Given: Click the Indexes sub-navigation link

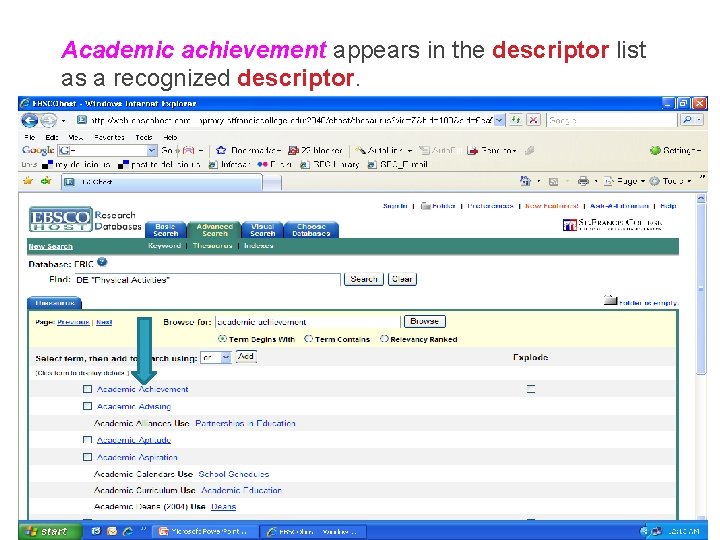Looking at the screenshot, I should point(259,246).
